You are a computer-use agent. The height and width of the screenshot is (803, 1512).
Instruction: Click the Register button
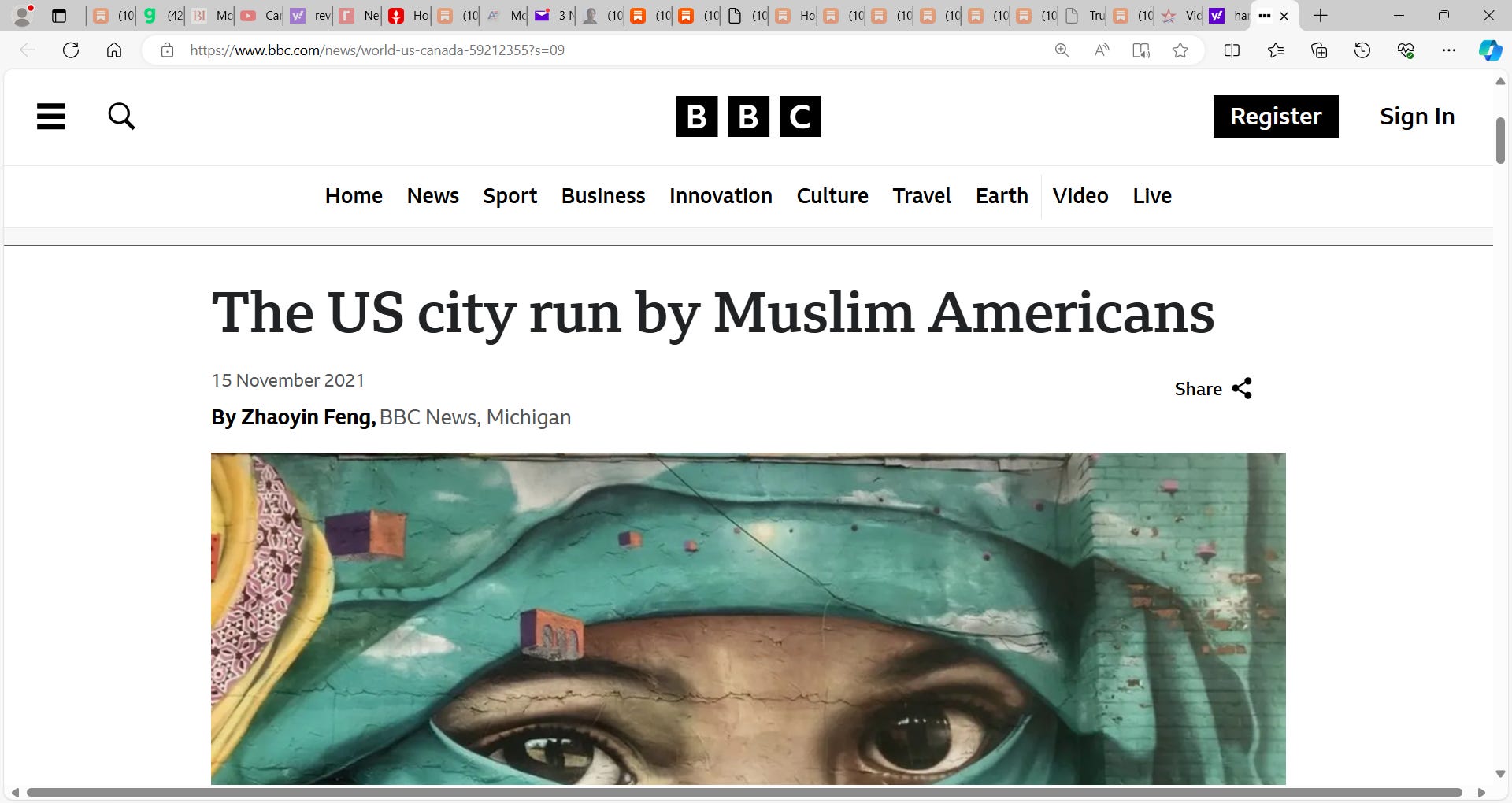point(1276,117)
